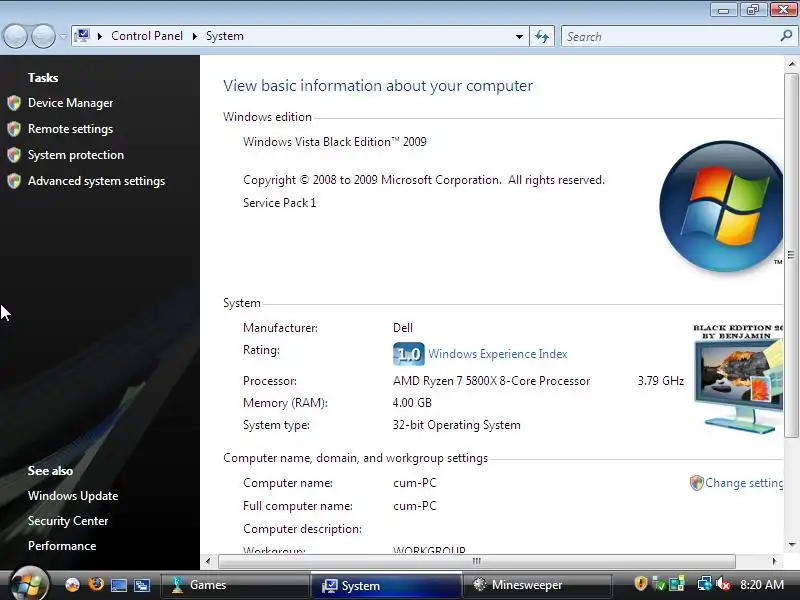Click the Refresh button beside address bar
Viewport: 800px width, 600px height.
tap(542, 37)
